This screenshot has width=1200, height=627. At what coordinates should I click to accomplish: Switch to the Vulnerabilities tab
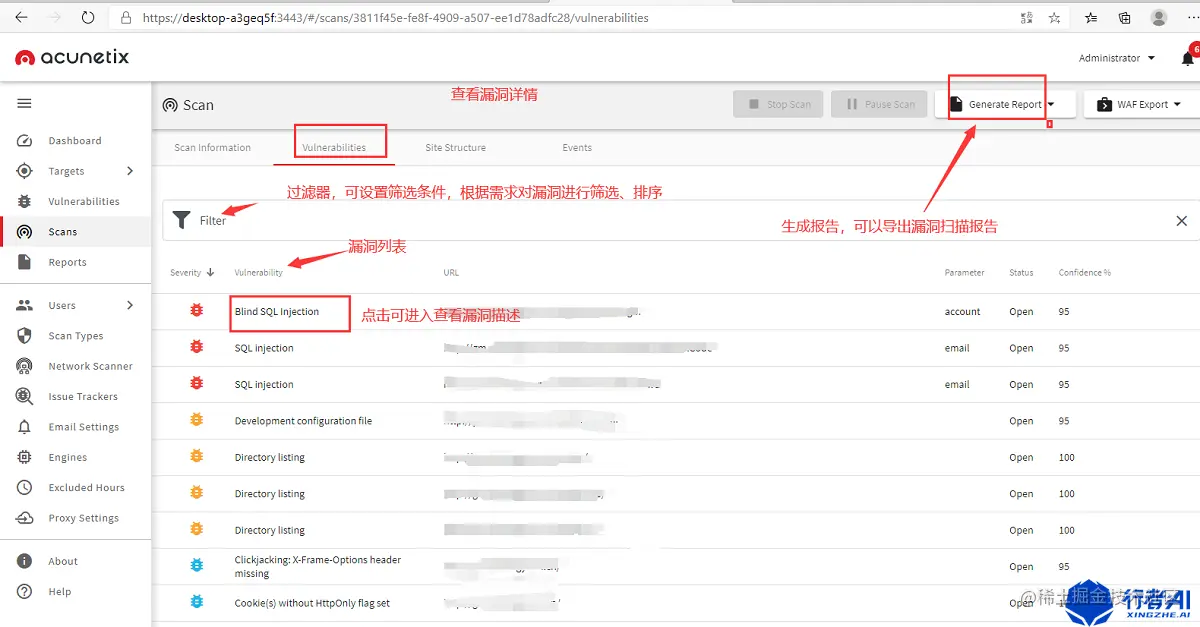tap(334, 147)
